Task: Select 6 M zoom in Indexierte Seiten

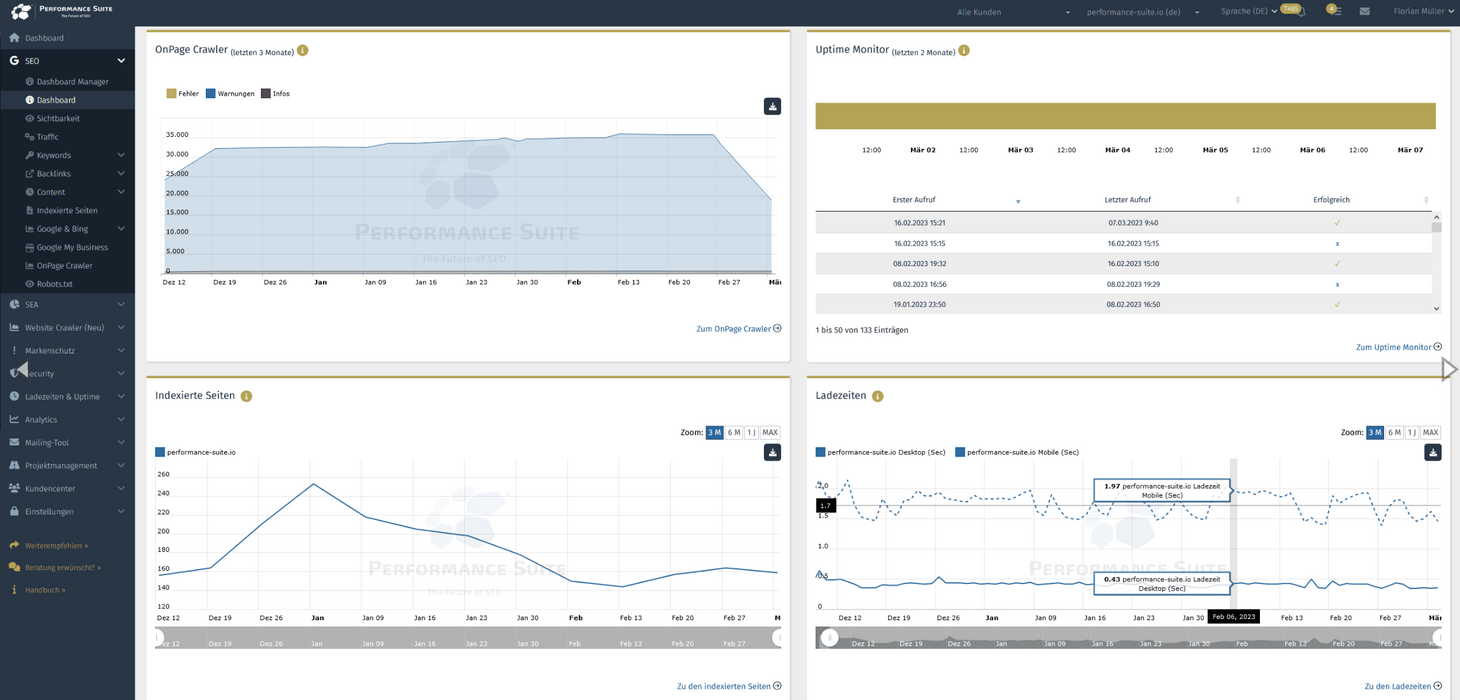Action: [x=734, y=433]
